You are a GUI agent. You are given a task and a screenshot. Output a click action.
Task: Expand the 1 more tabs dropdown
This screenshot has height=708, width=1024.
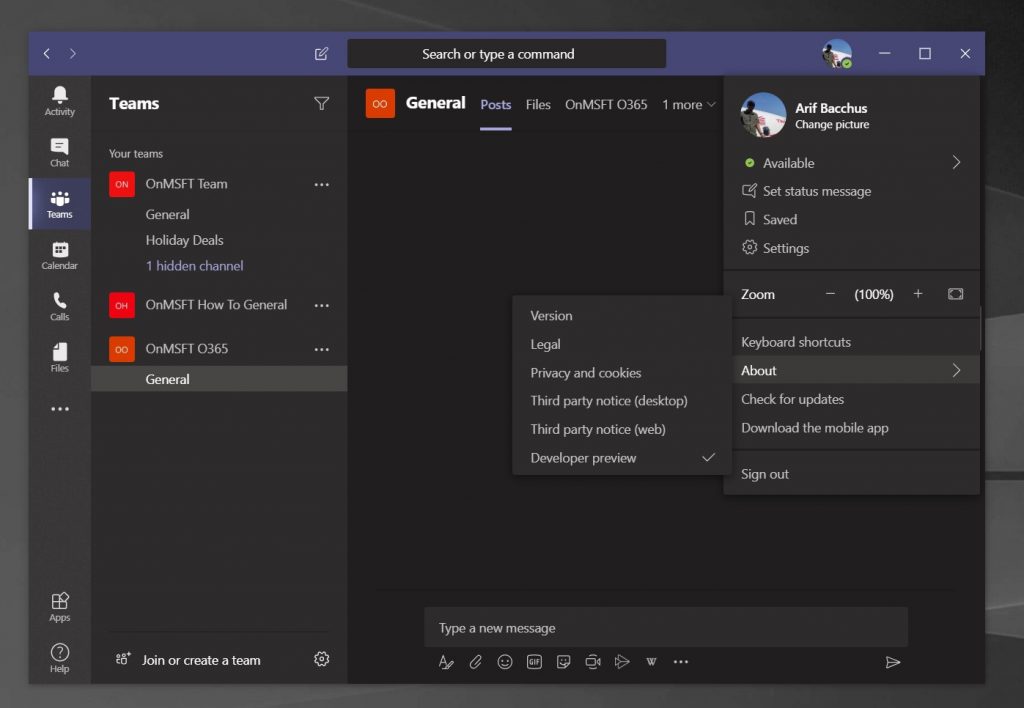click(x=689, y=105)
